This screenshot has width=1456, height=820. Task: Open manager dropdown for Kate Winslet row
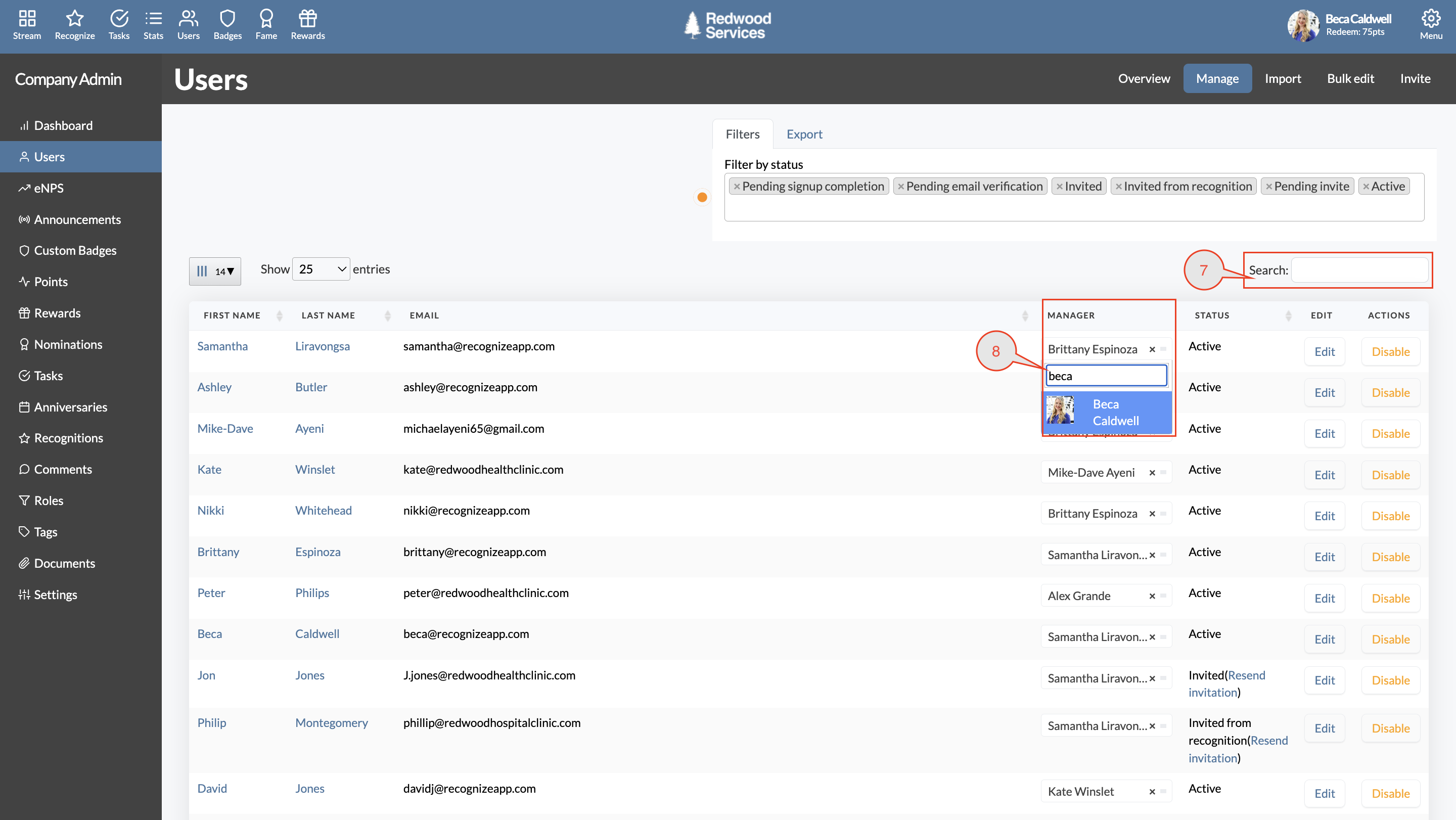point(1106,473)
